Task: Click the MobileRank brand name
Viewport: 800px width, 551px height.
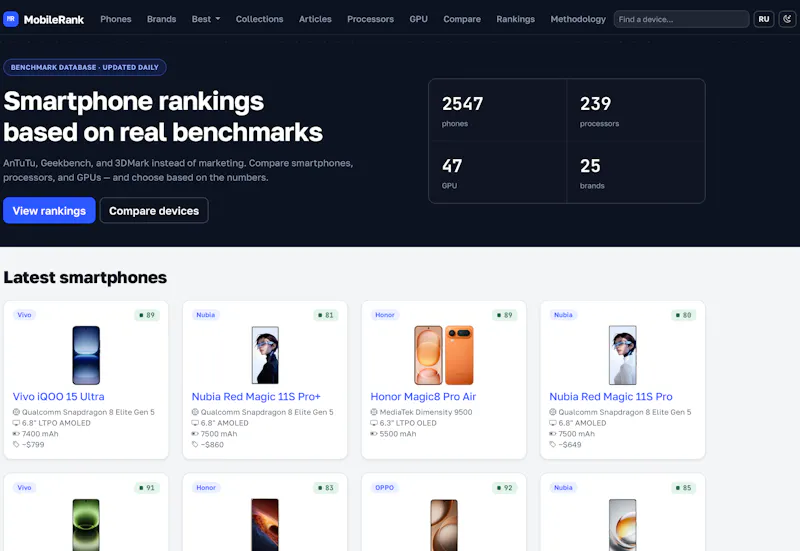Action: tap(54, 19)
